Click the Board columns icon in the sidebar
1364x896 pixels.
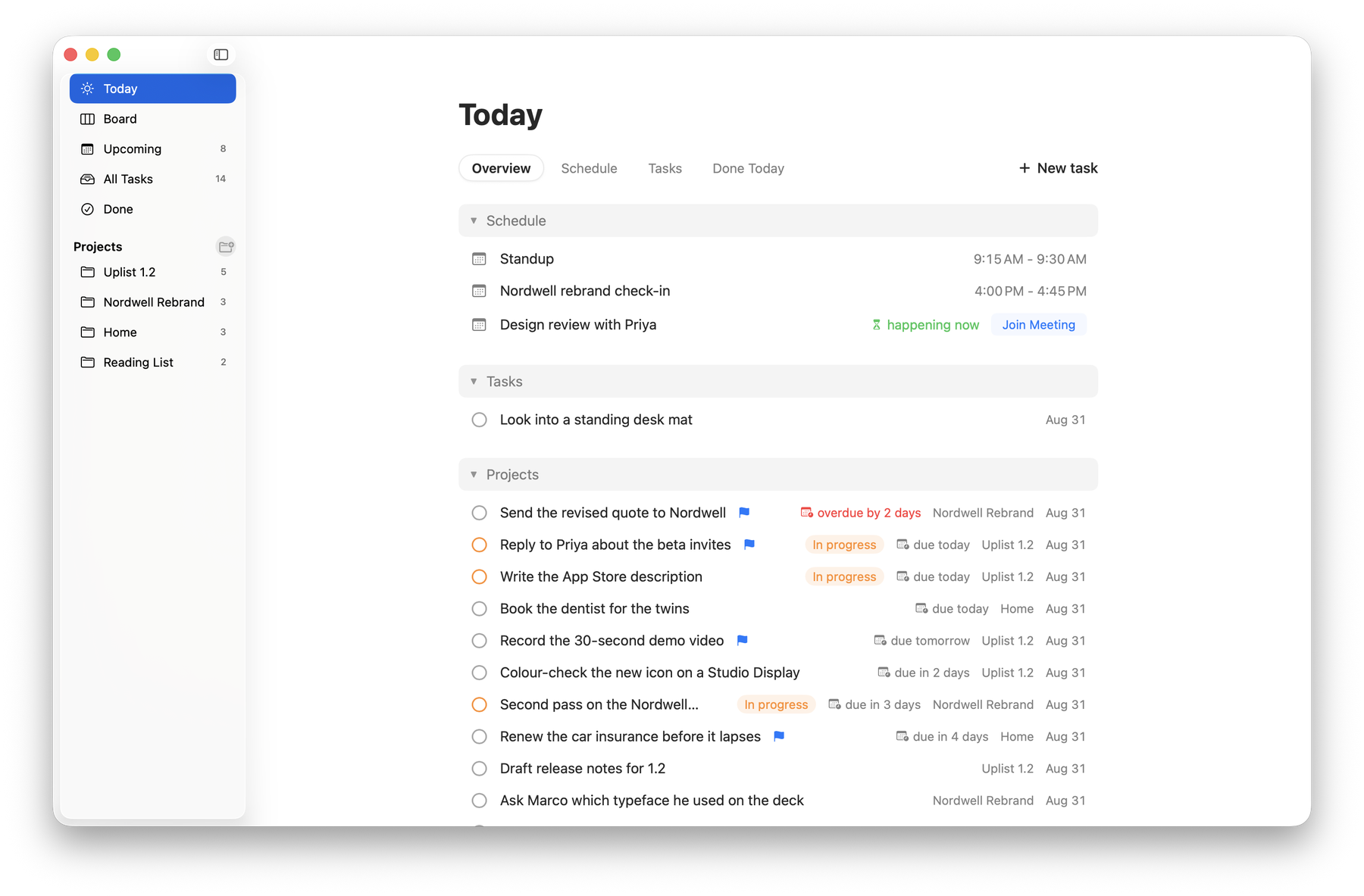click(x=88, y=119)
